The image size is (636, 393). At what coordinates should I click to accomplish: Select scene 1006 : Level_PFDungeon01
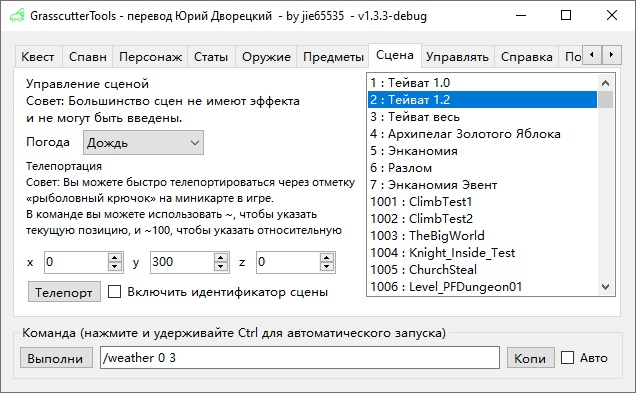[x=482, y=287]
